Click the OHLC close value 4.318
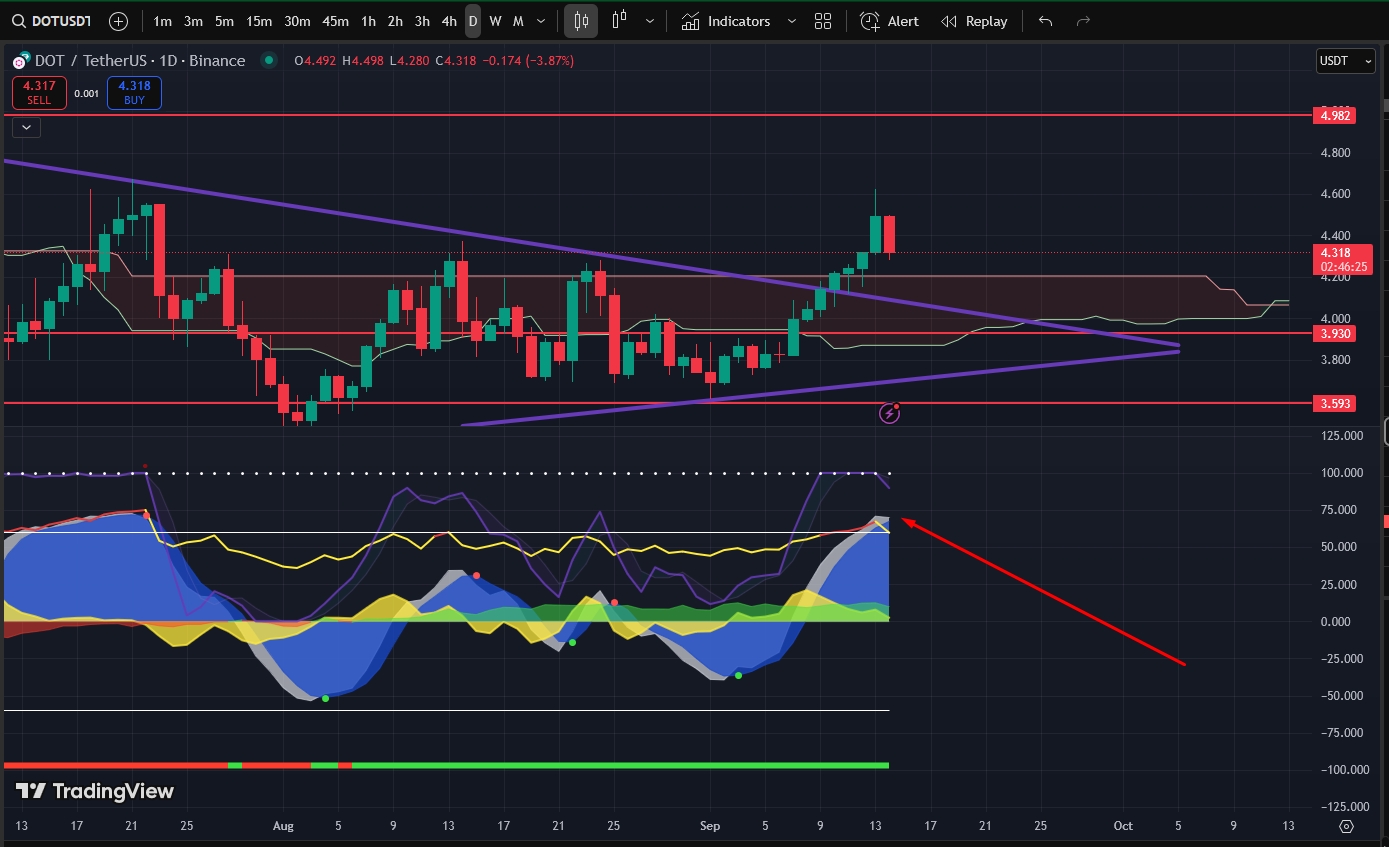Image resolution: width=1389 pixels, height=847 pixels. pos(460,60)
